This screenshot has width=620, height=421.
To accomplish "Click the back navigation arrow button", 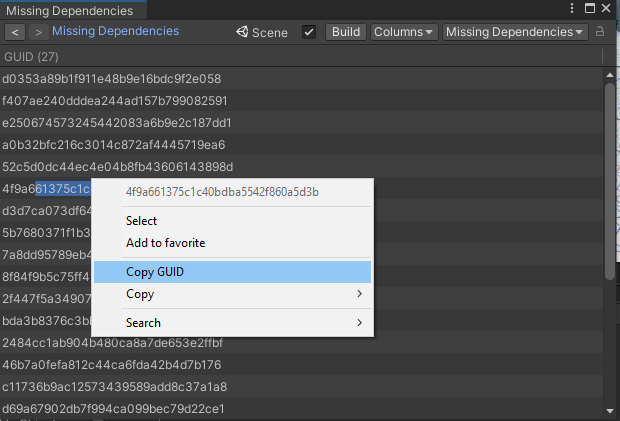I will pos(15,32).
